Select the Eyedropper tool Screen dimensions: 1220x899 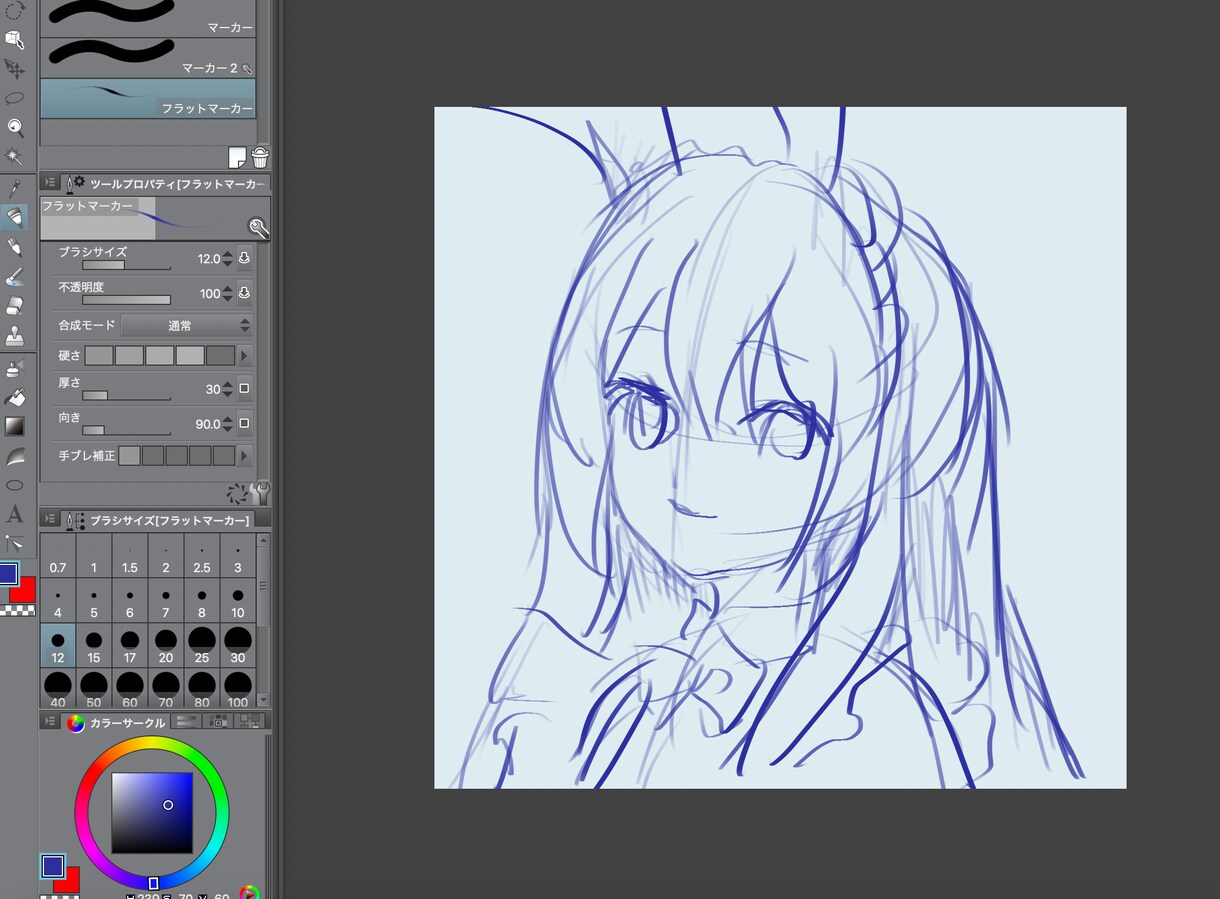point(15,187)
